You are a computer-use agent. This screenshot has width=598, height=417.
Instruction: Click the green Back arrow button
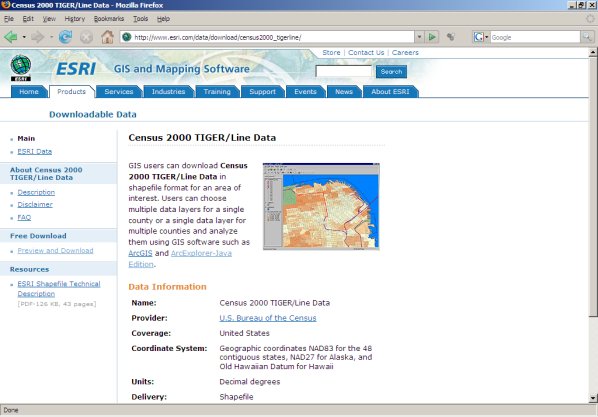click(11, 37)
